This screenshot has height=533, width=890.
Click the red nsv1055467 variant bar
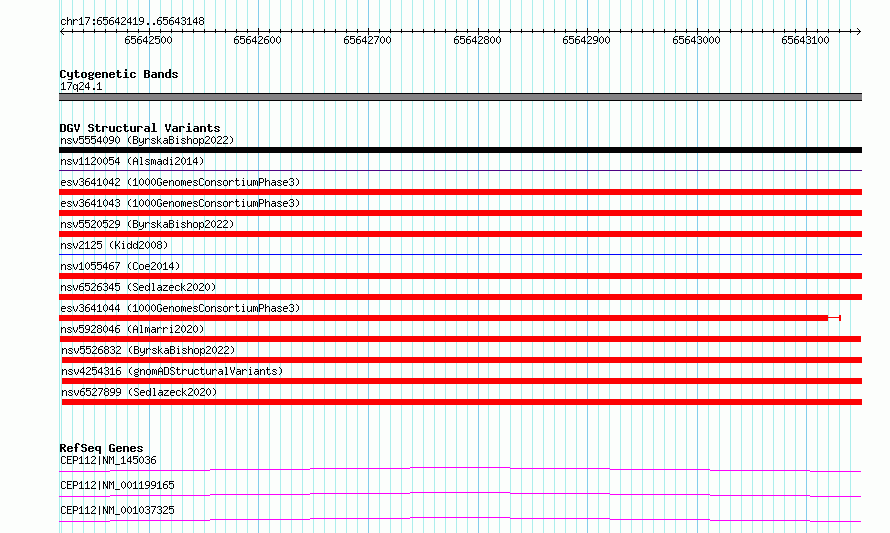tap(460, 276)
